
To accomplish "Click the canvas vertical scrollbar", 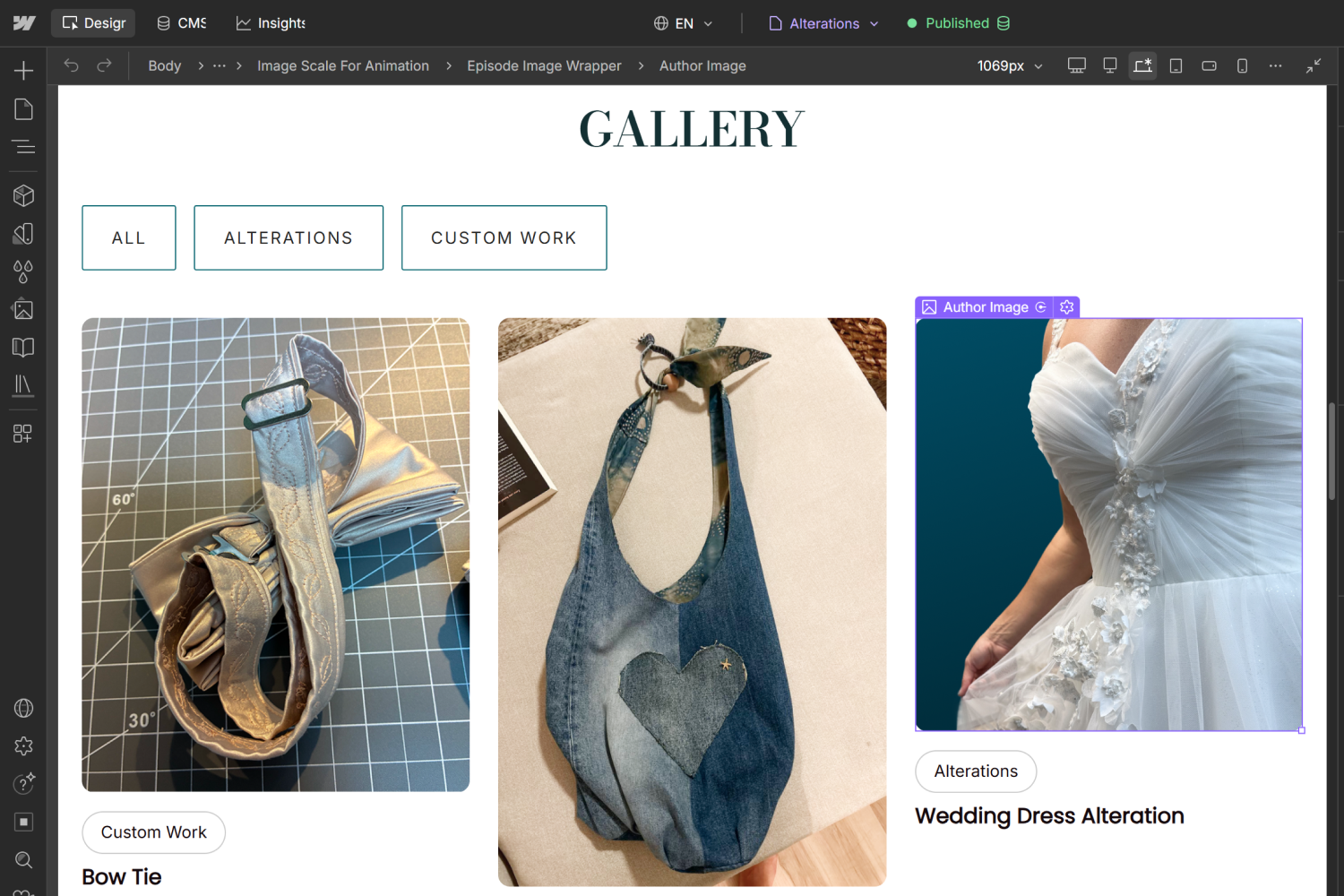I will point(1332,452).
